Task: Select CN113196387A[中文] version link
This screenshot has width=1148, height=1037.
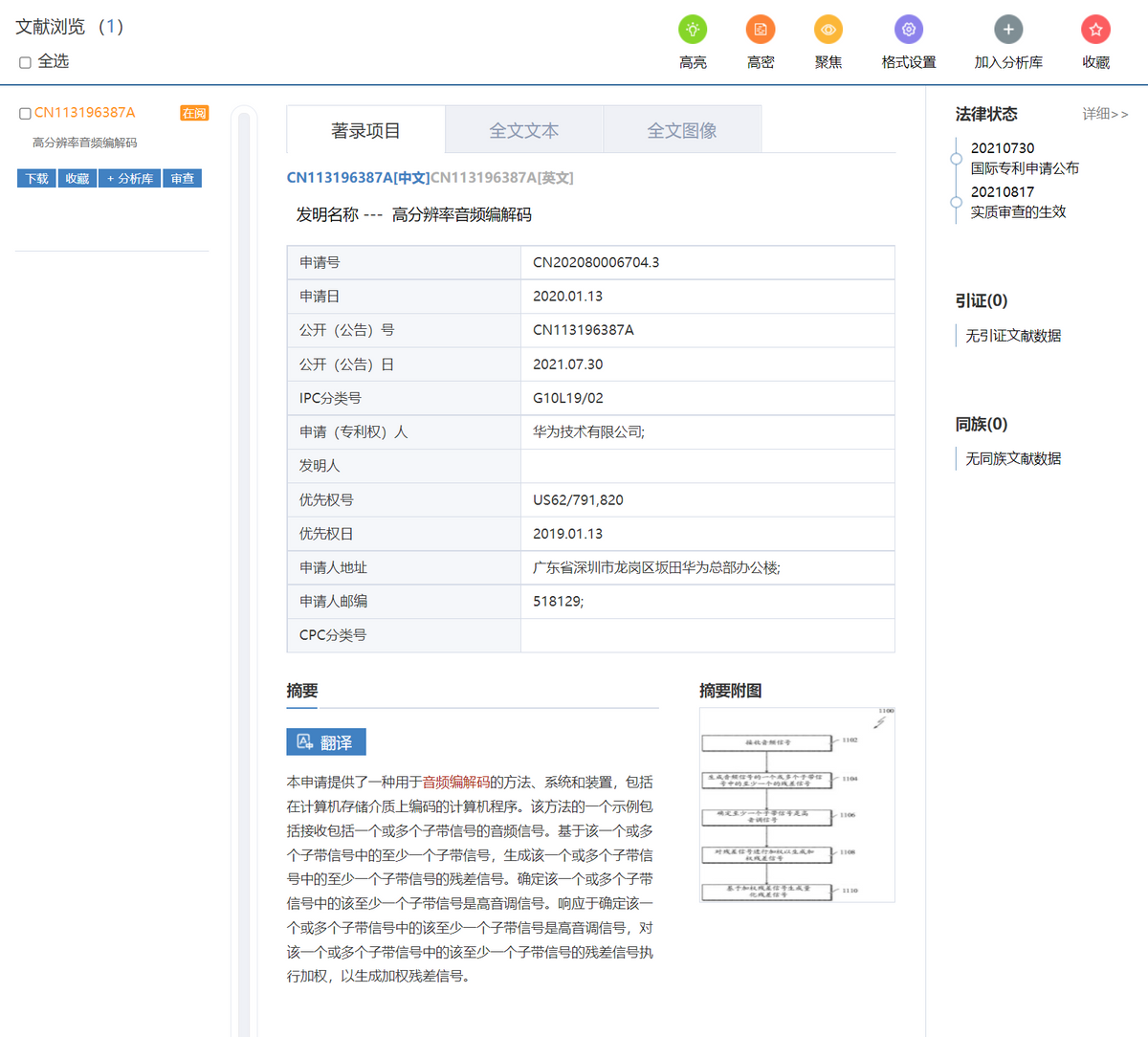Action: click(x=358, y=178)
